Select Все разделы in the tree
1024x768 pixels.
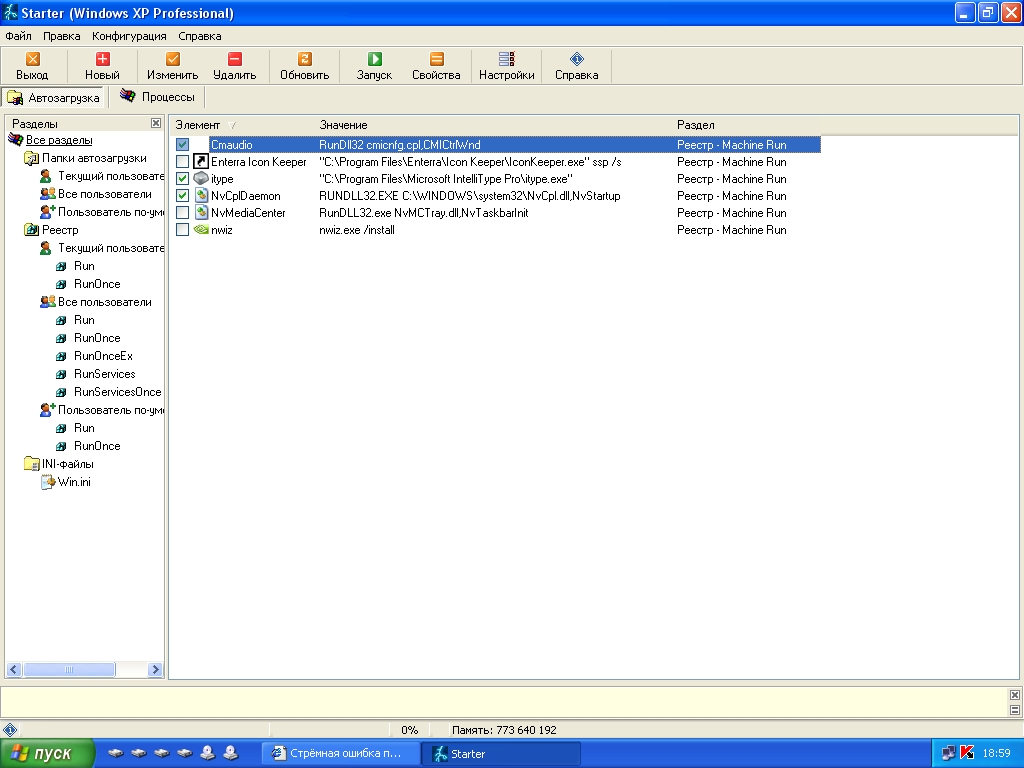tap(59, 140)
